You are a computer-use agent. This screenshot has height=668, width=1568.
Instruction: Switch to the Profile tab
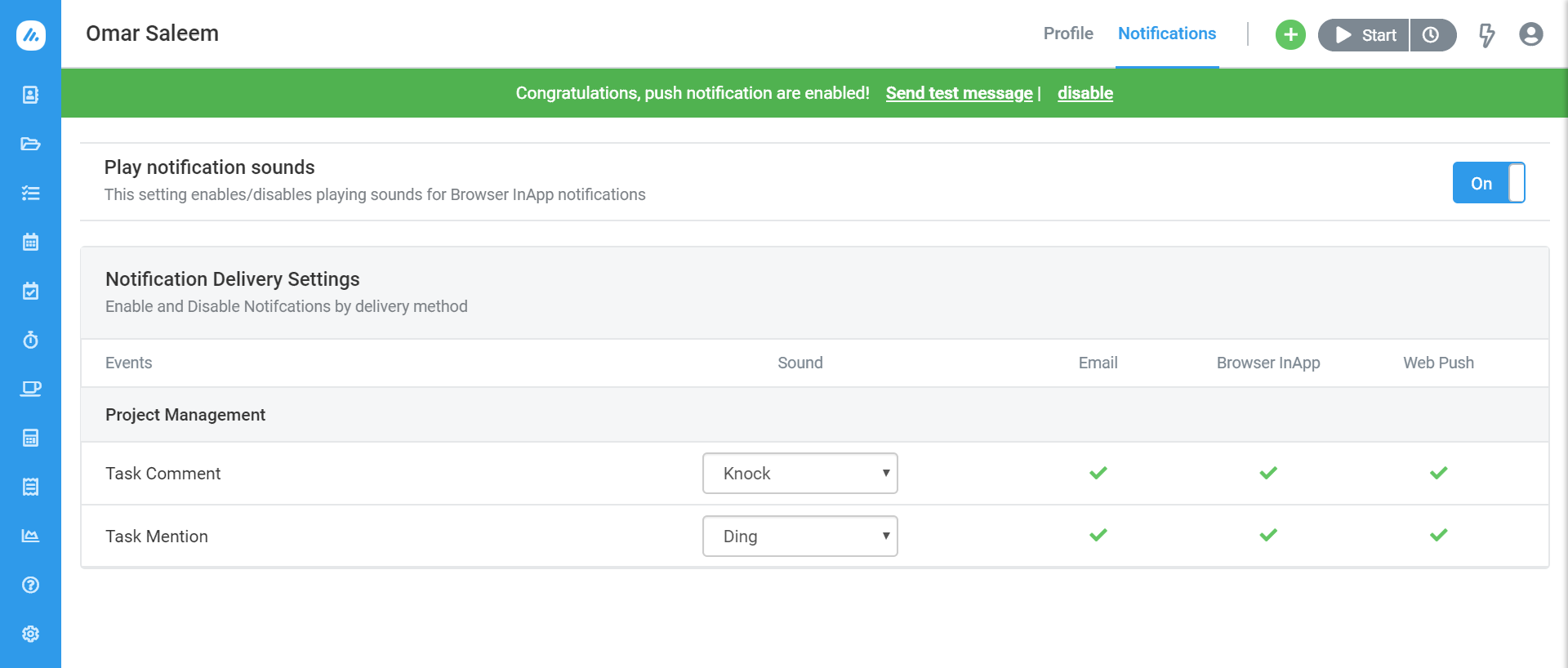coord(1068,33)
